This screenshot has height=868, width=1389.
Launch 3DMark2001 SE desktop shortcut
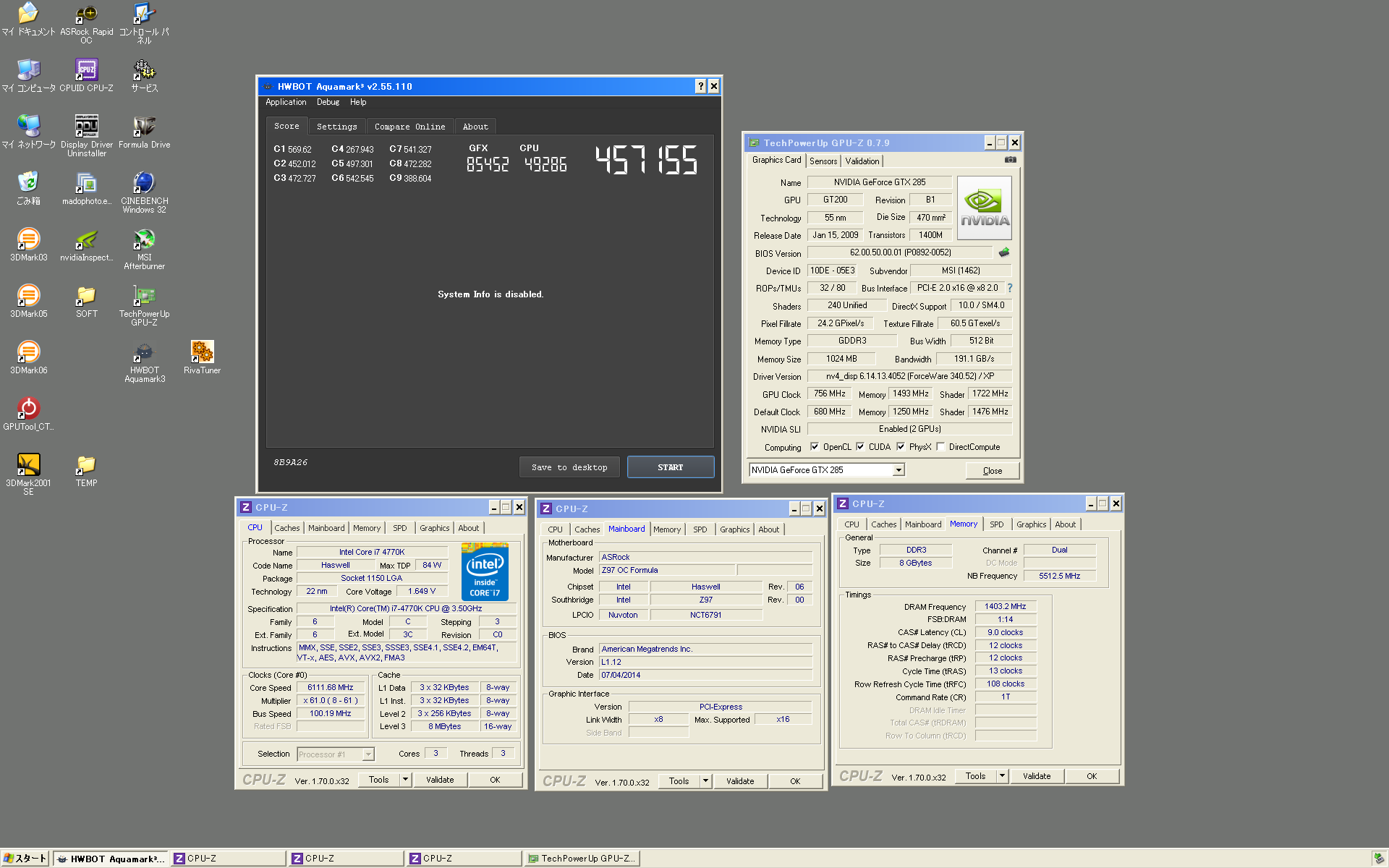(28, 474)
